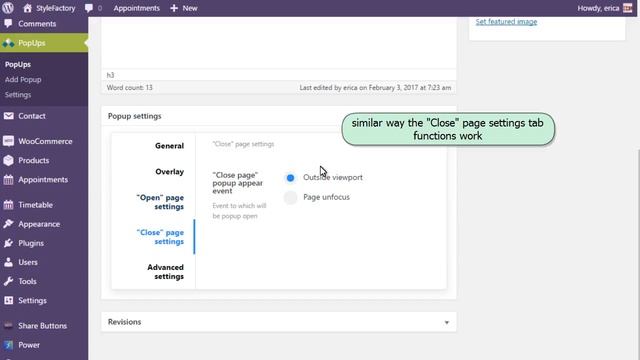Screen dimensions: 640x360
Task: Click the Users person icon
Action: (8, 262)
